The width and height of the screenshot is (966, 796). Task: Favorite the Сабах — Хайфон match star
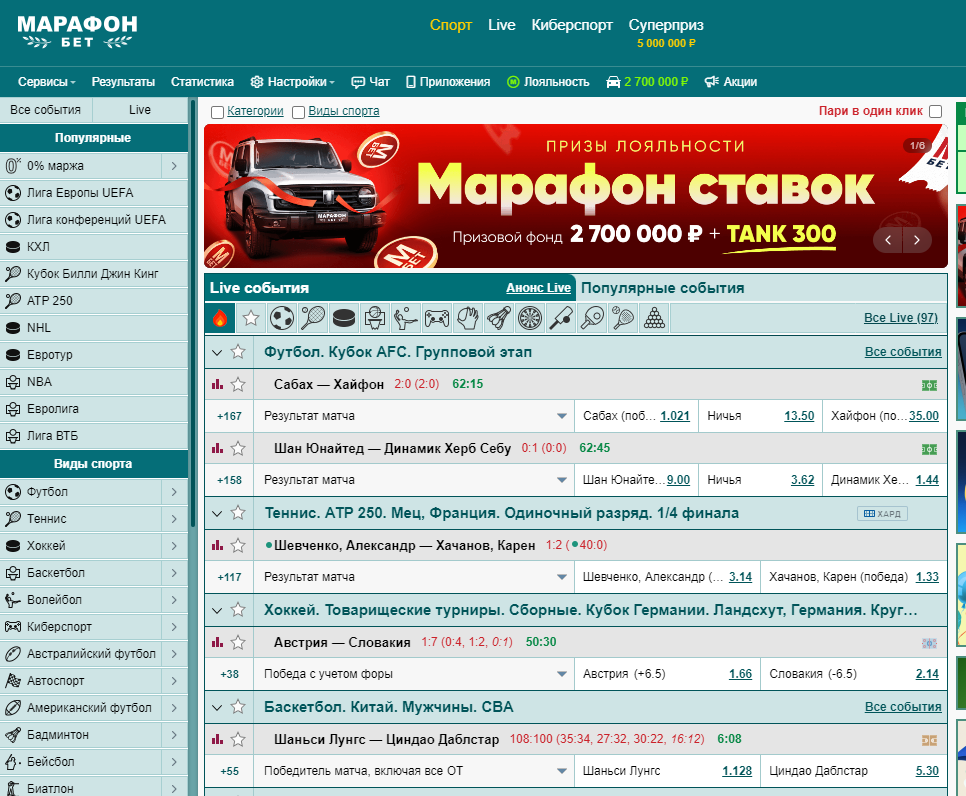click(238, 384)
